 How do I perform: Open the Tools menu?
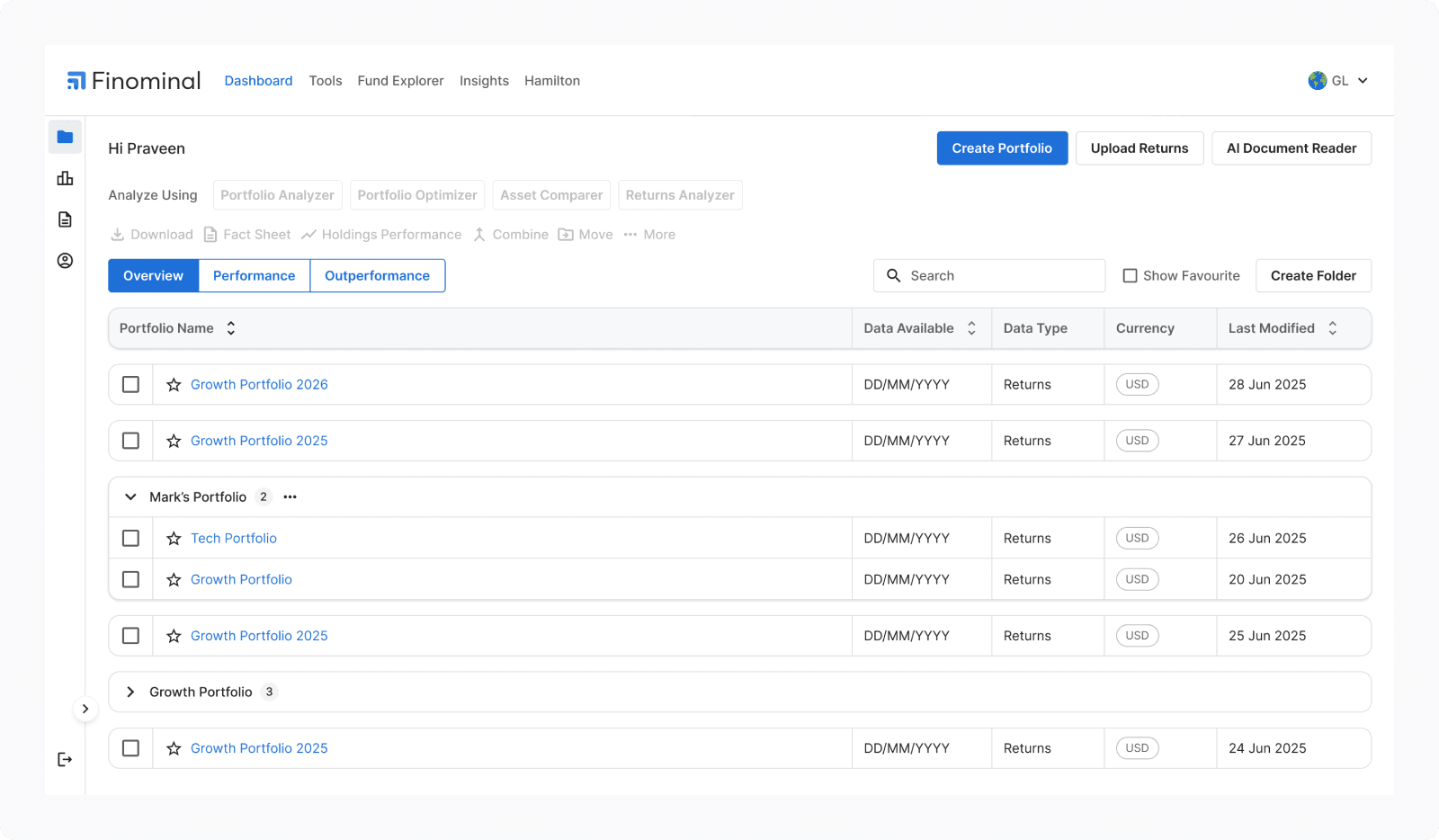[x=326, y=81]
